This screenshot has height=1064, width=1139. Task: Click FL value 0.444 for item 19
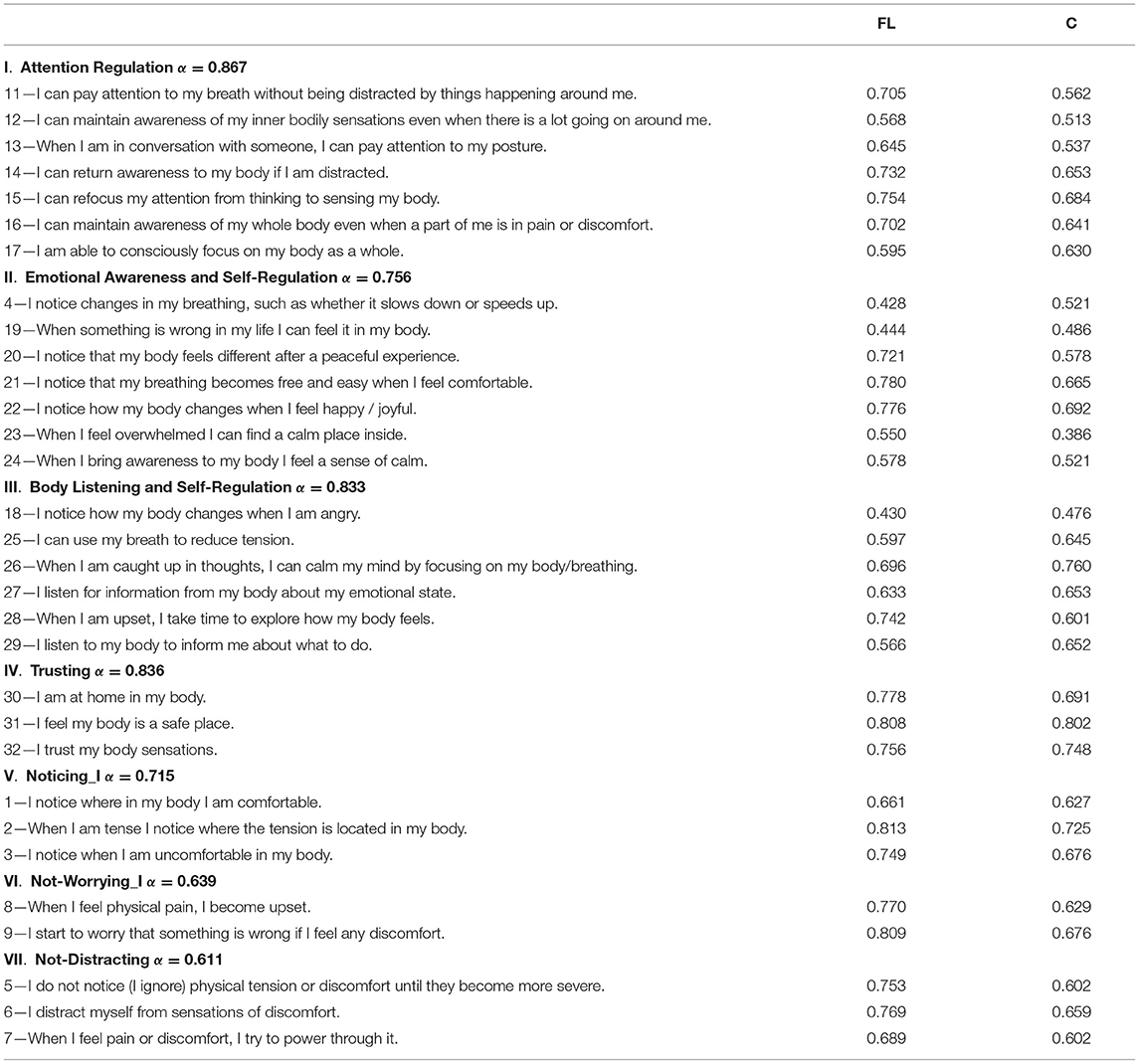click(x=886, y=330)
